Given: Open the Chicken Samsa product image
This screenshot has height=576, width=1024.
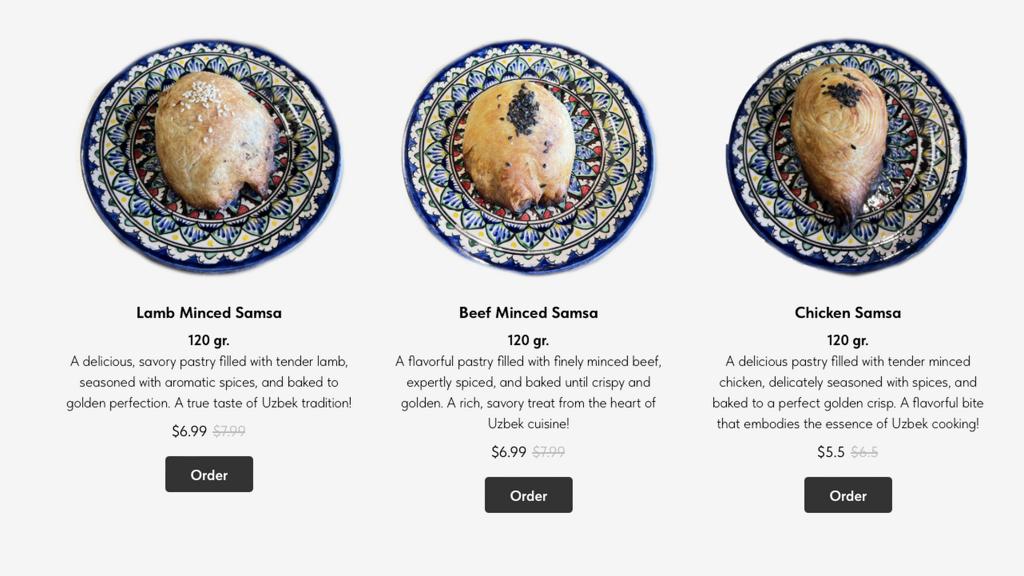Looking at the screenshot, I should click(846, 155).
